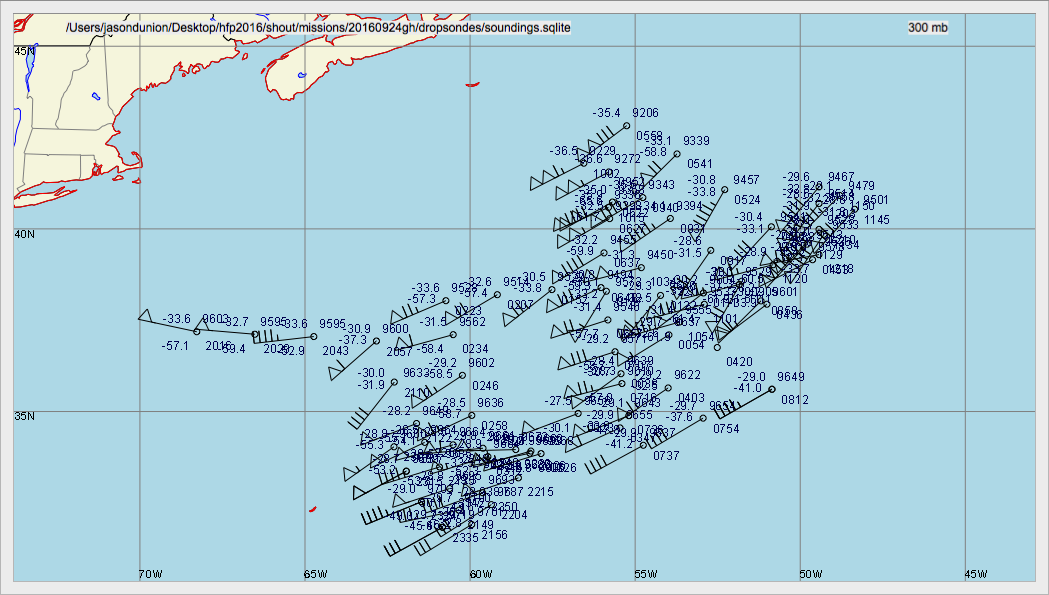Select the '0420' time label
1049x595 pixels.
739,362
